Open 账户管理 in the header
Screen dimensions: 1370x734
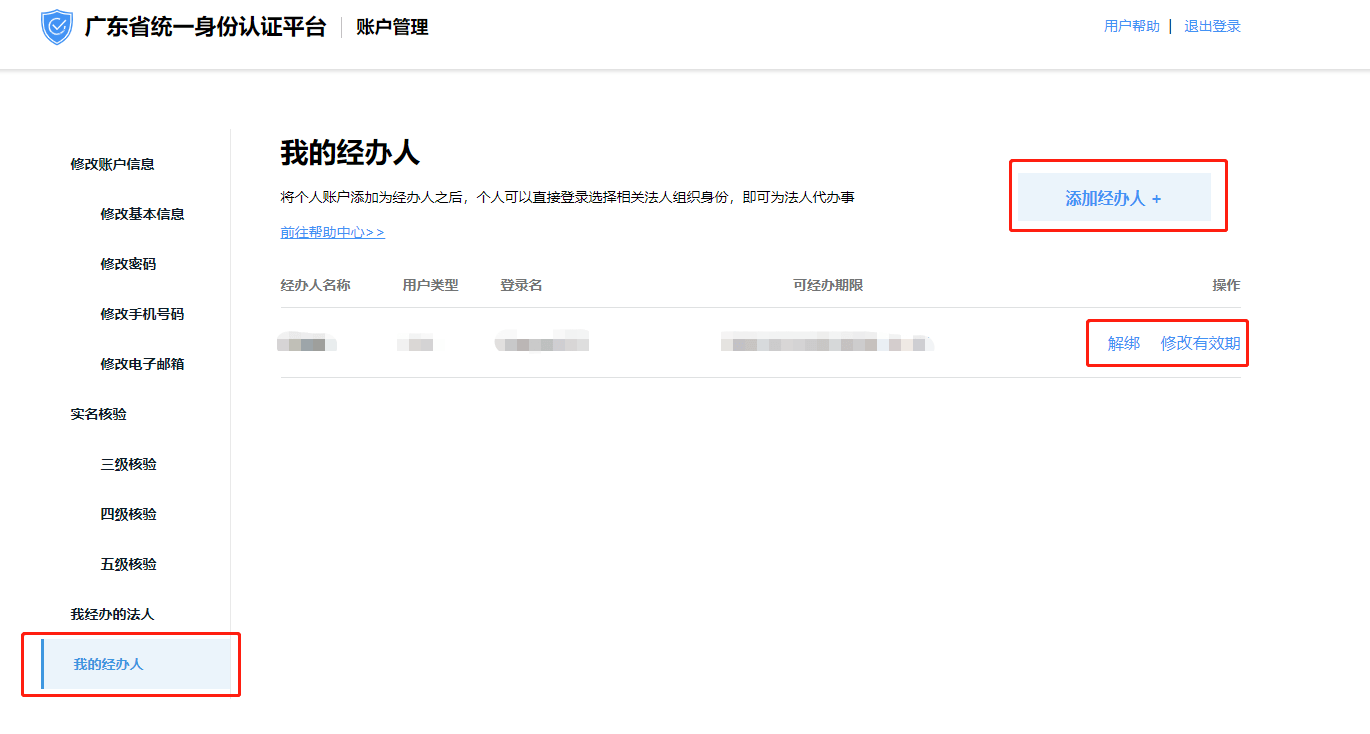pyautogui.click(x=392, y=28)
